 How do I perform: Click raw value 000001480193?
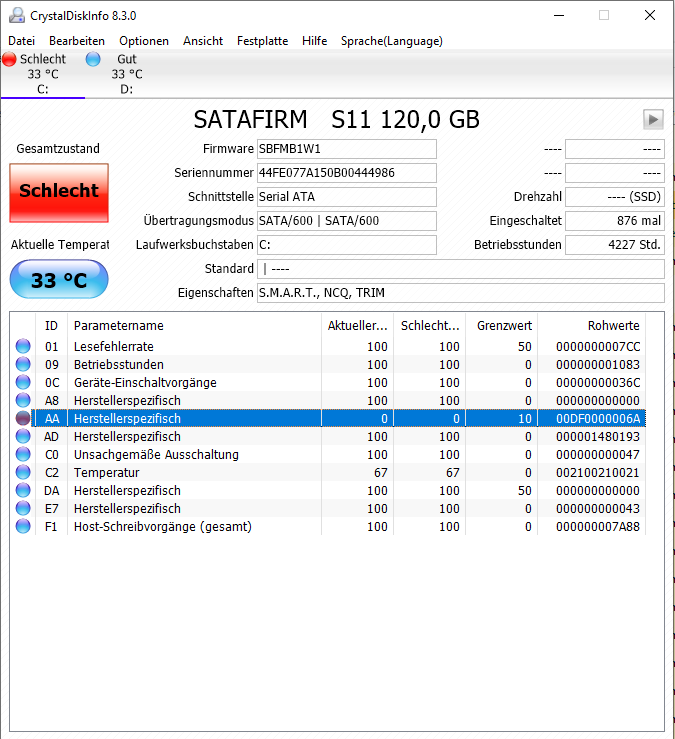(598, 437)
